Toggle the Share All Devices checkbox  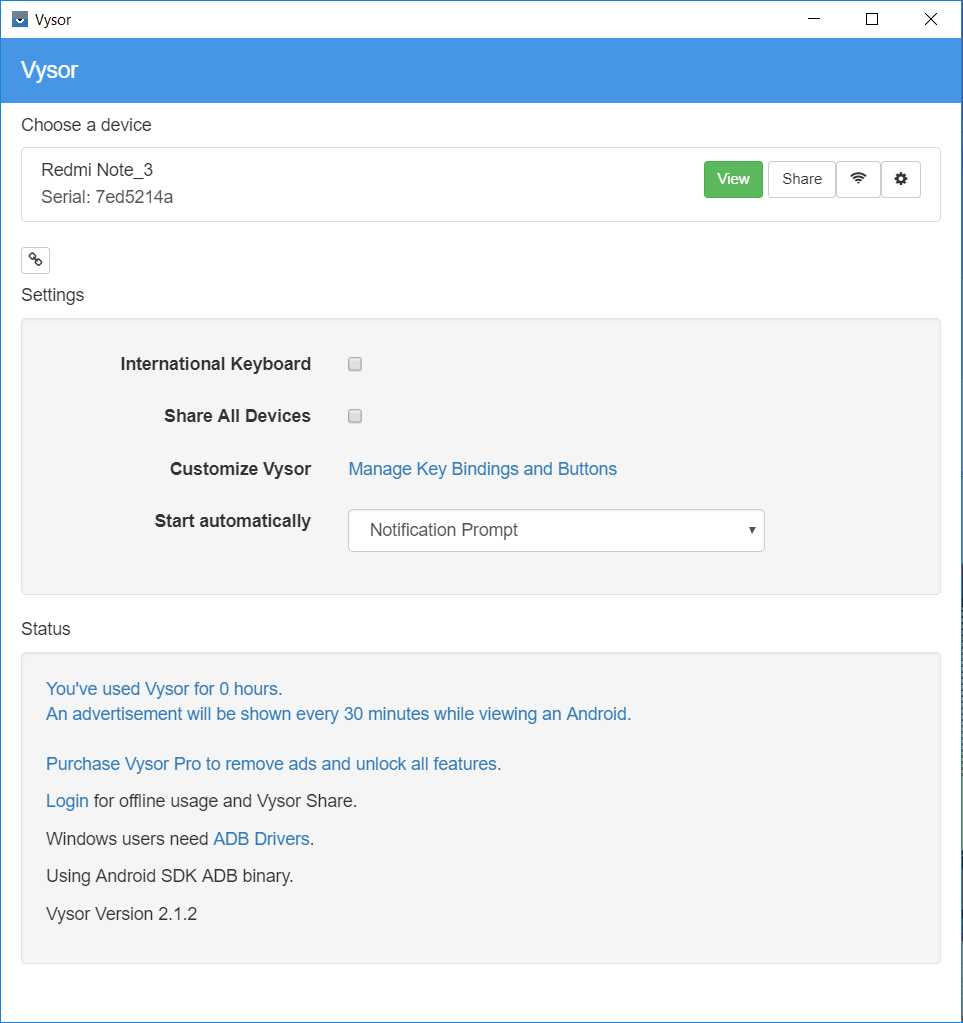(x=355, y=416)
